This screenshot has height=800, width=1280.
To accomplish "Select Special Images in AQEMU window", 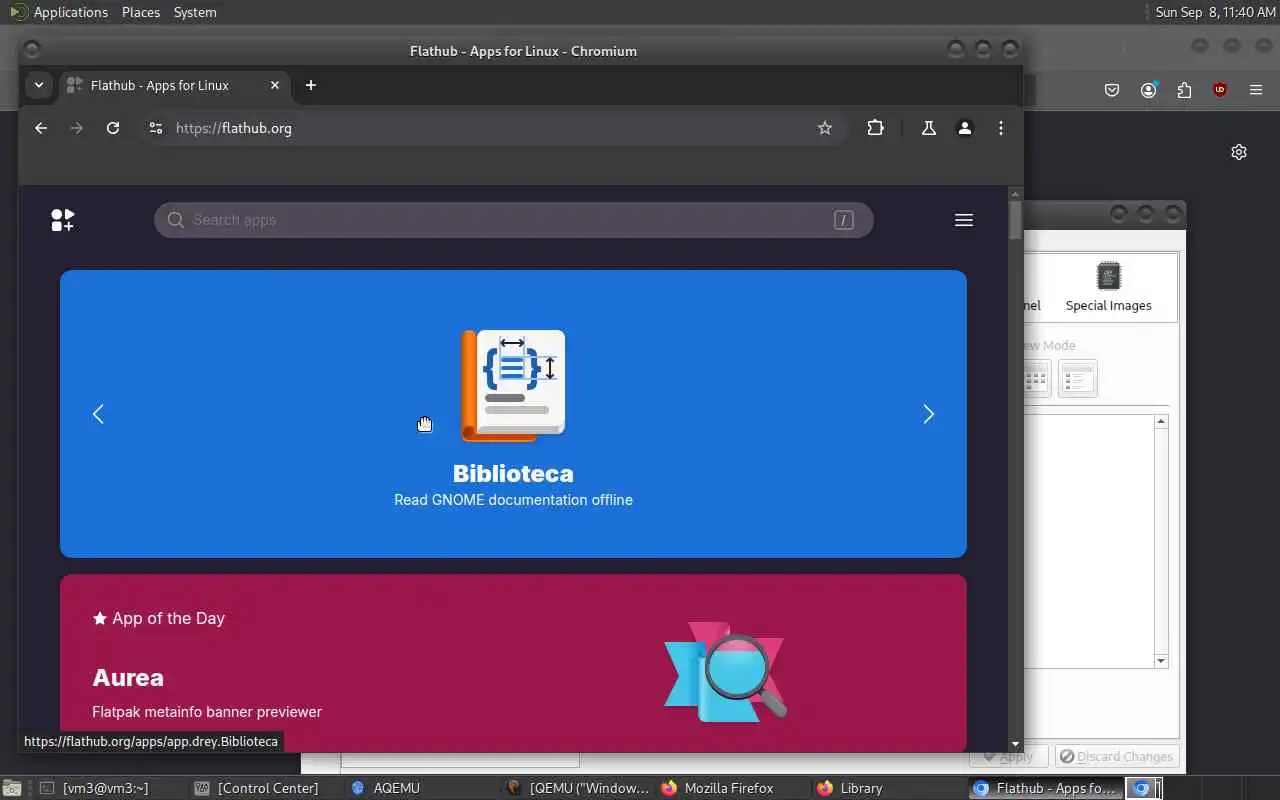I will point(1108,287).
